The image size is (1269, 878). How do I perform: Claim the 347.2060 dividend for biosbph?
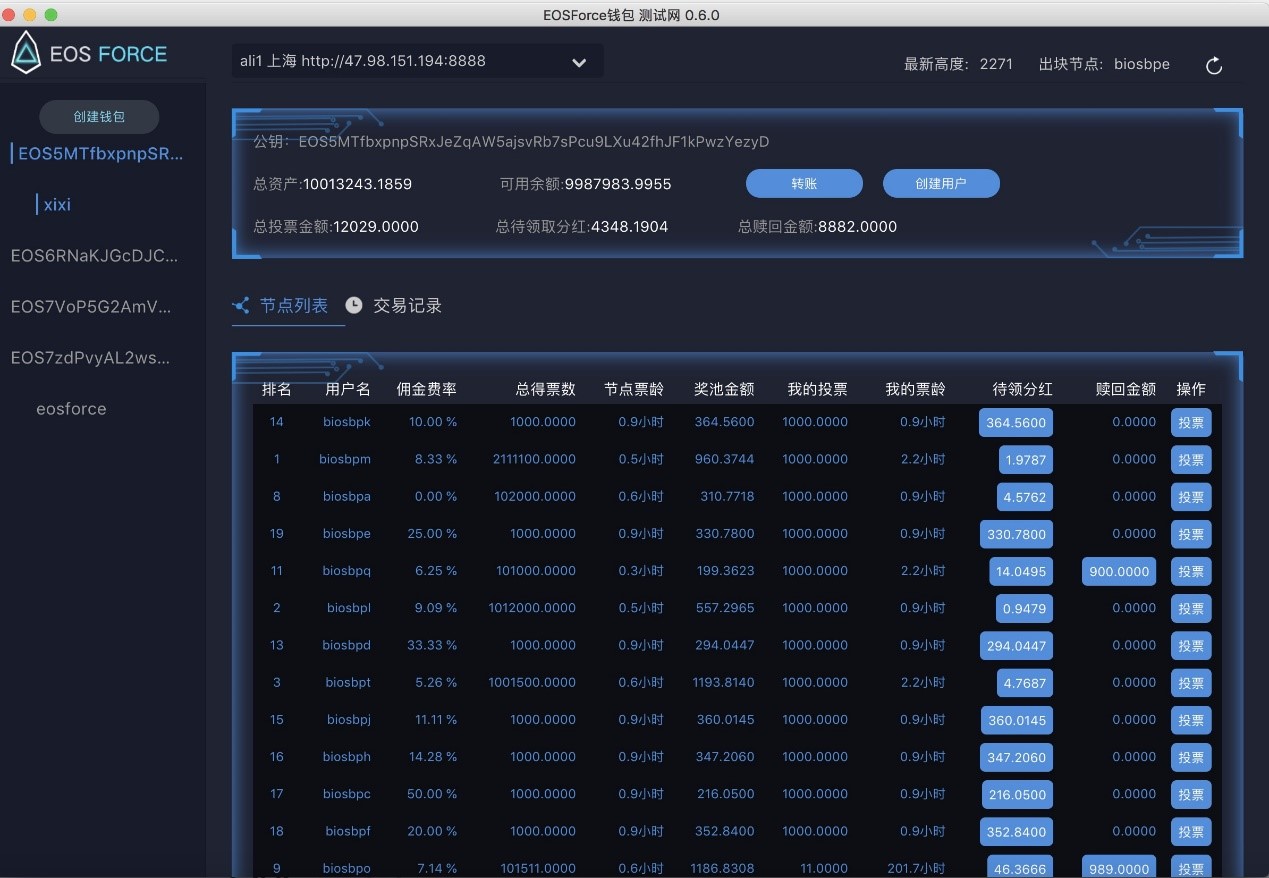[x=1016, y=757]
